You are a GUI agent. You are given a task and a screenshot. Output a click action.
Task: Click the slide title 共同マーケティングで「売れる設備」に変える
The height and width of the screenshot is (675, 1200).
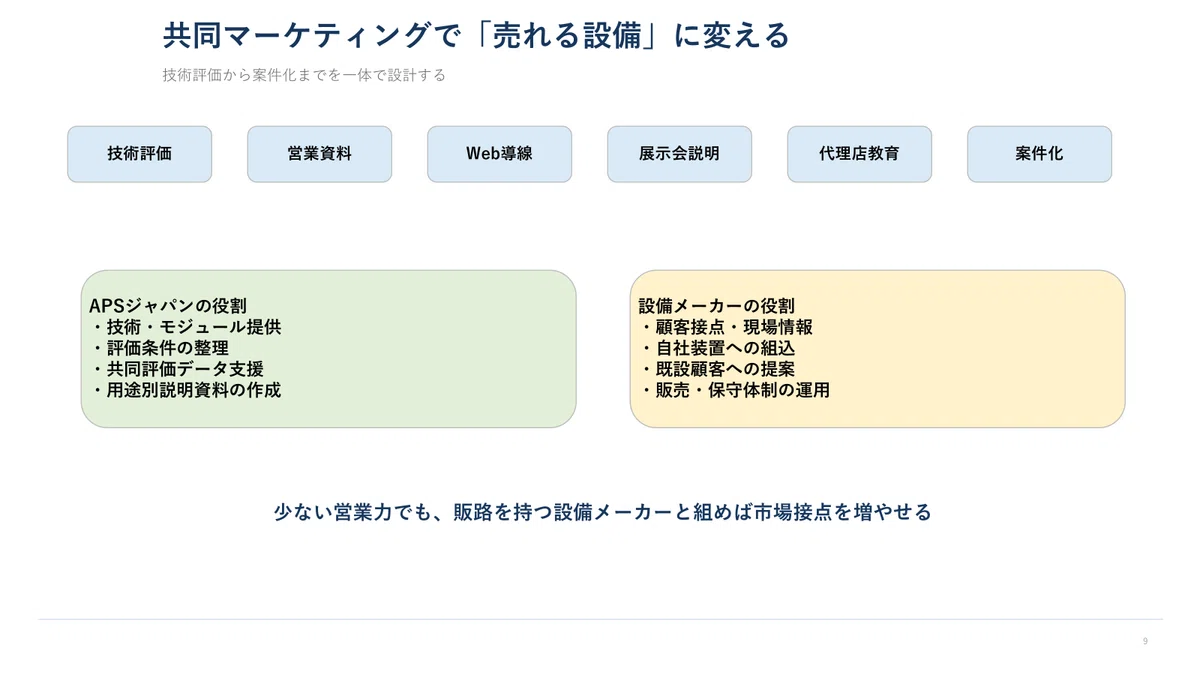476,36
